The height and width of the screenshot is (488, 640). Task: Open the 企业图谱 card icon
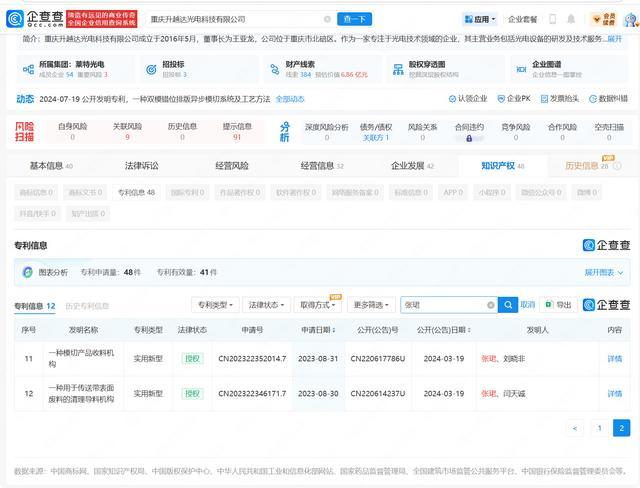(521, 69)
